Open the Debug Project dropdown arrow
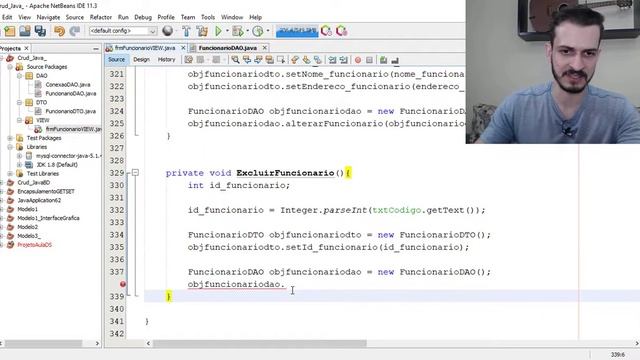Screen dimensions: 640x360 [247, 31]
